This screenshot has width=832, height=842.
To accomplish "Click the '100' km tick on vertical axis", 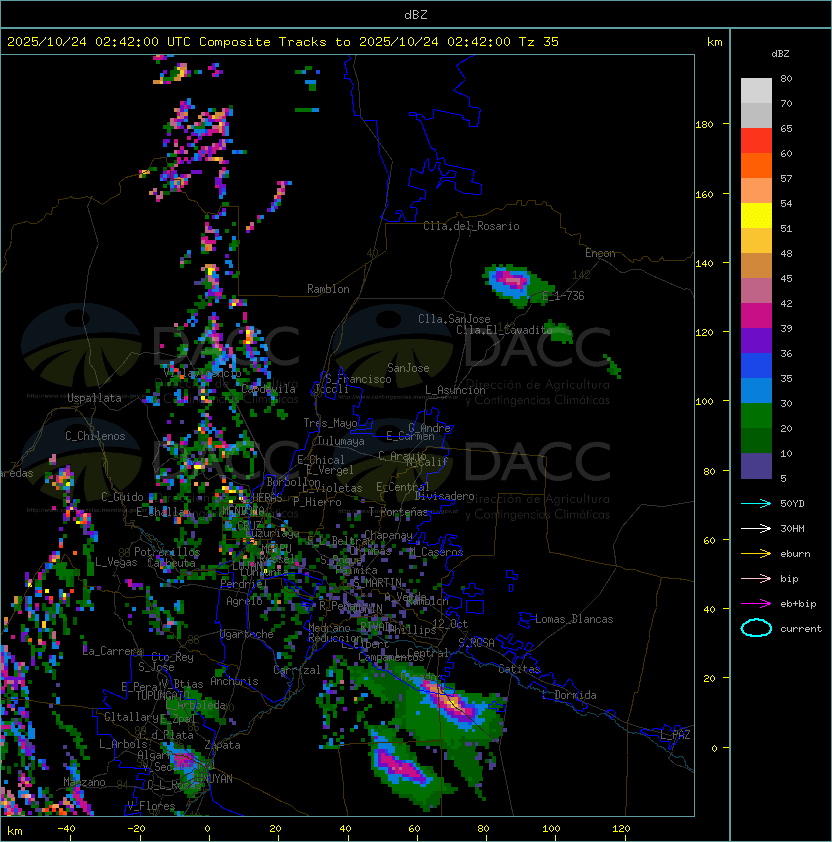I will [x=704, y=402].
